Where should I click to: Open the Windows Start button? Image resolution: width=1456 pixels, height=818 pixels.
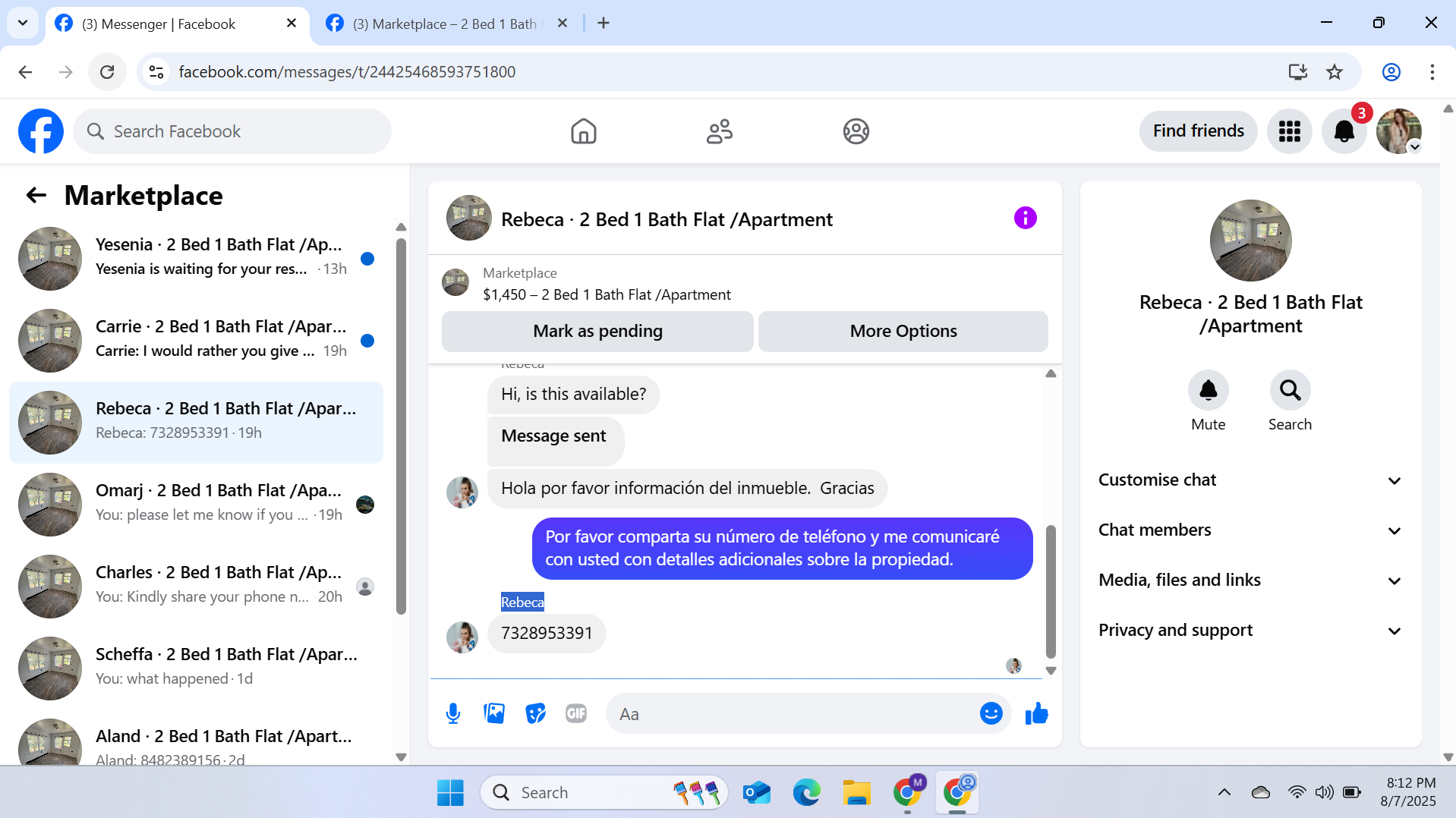tap(450, 792)
